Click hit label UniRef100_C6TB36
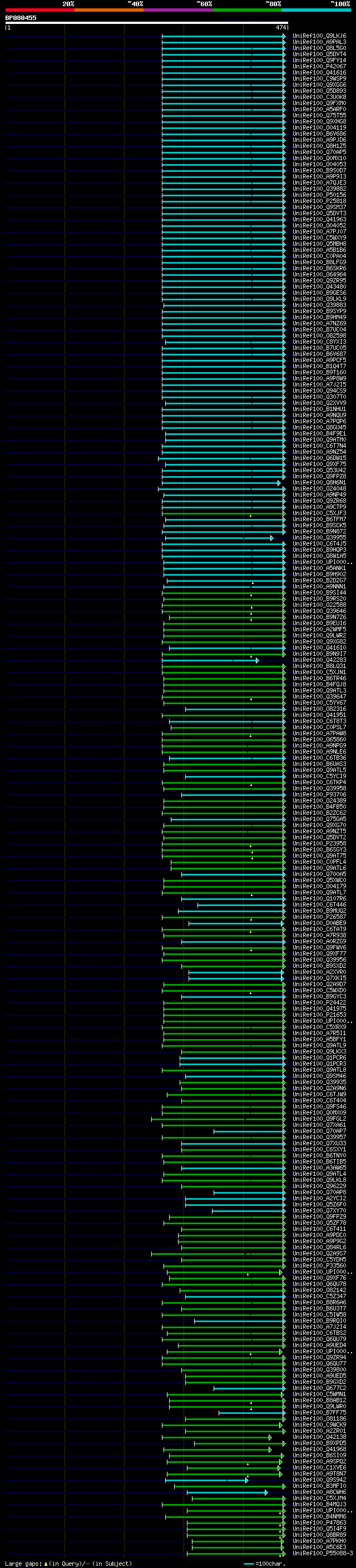This screenshot has width=356, height=1568. point(319,758)
